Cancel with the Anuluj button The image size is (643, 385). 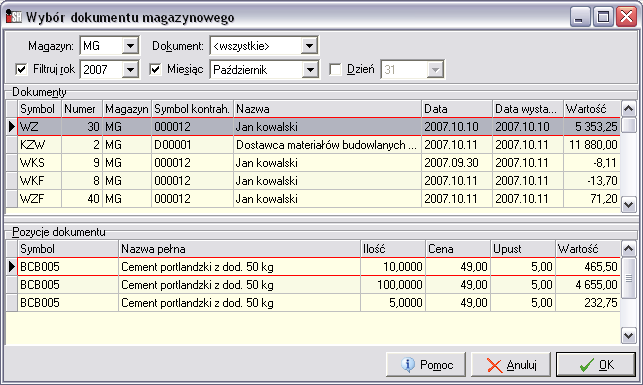511,364
